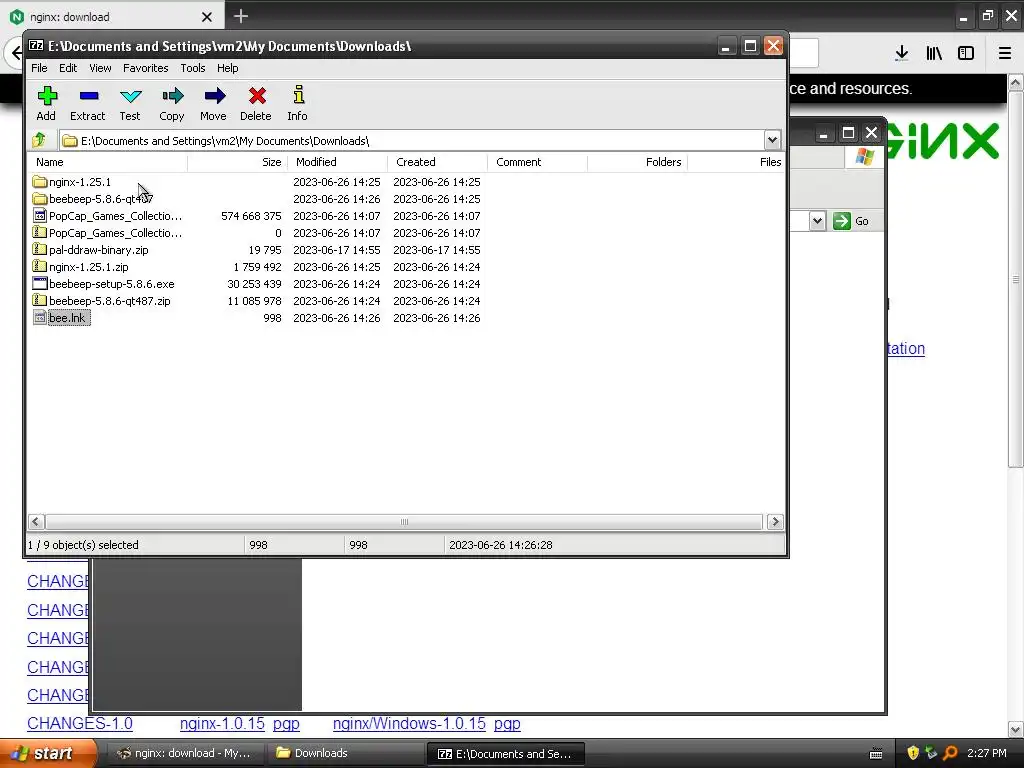This screenshot has width=1024, height=768.
Task: Select the beebeep-5.8.6-qt487.zip archive icon
Action: tap(39, 300)
